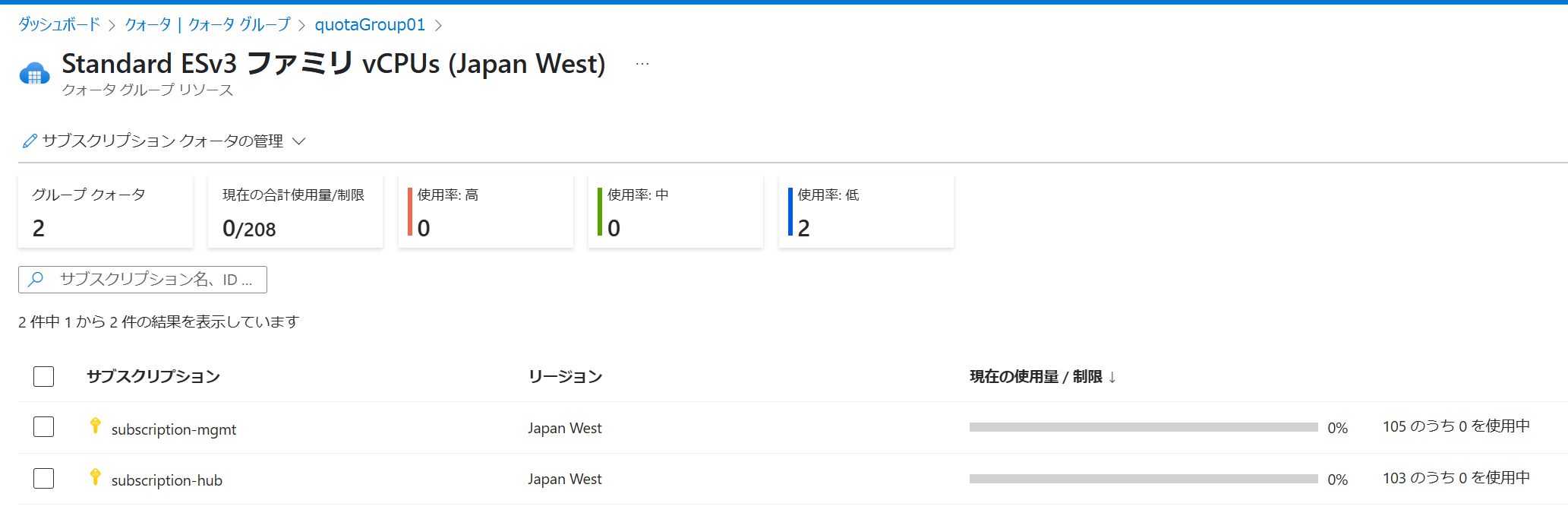
Task: Click the search magnifier icon in the filter box
Action: point(36,279)
